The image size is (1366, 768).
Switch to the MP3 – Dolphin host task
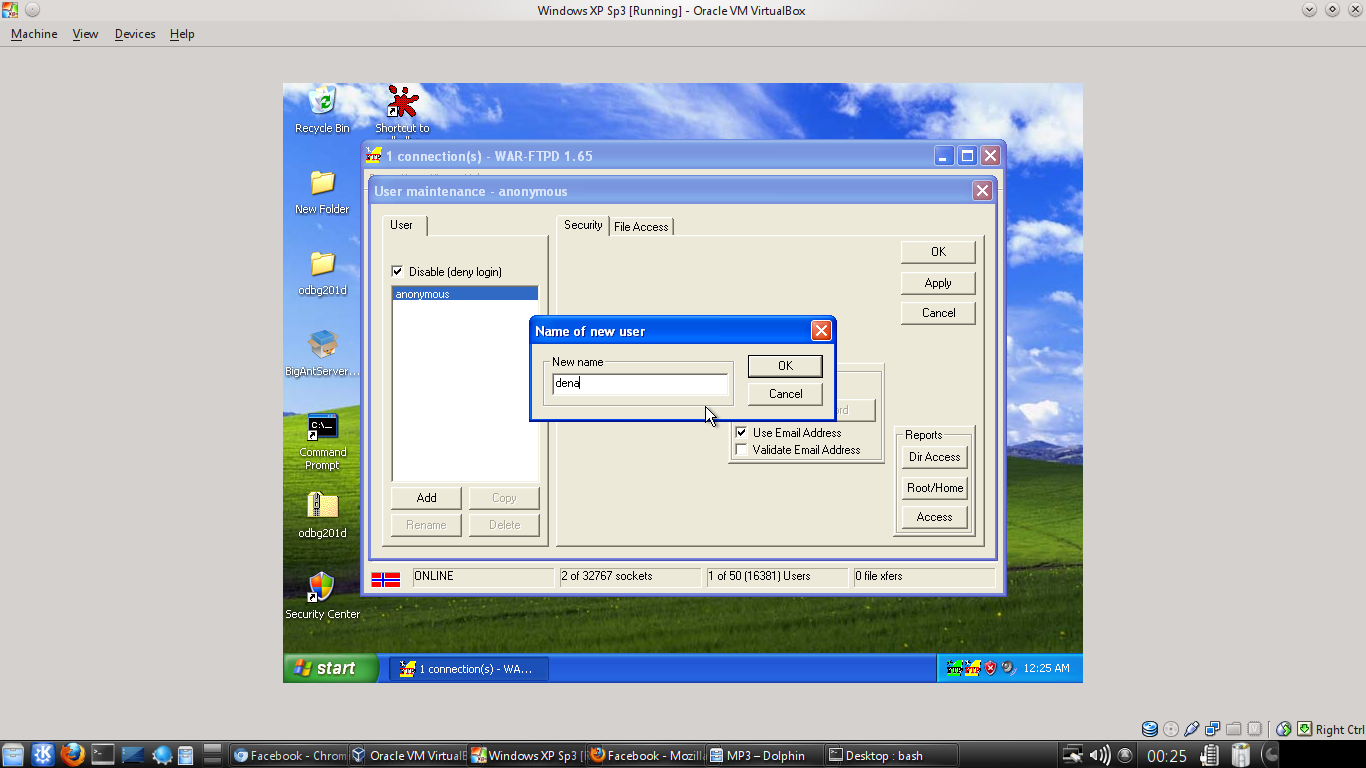765,755
